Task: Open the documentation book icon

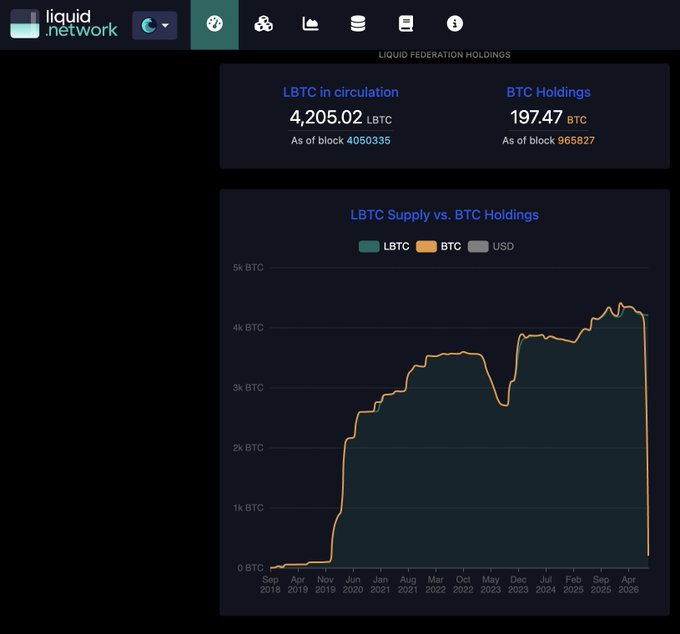Action: coord(406,24)
